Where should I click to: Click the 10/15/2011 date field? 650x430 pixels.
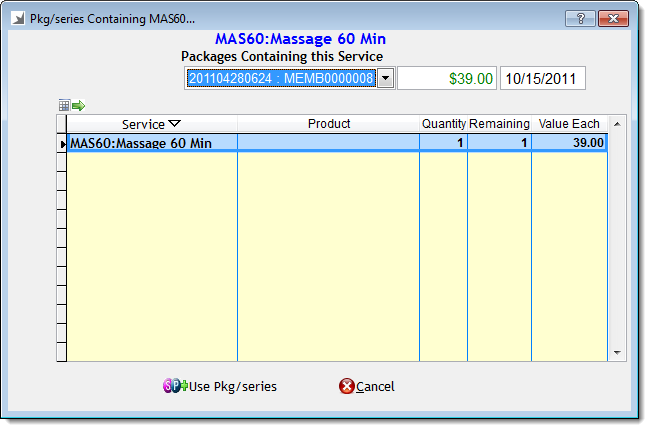coord(542,79)
